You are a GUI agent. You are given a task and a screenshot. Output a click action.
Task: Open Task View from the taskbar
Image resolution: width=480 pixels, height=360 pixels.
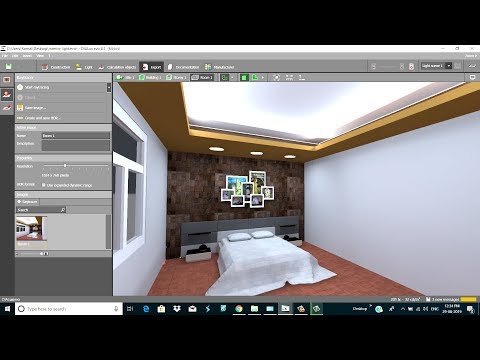[x=130, y=309]
